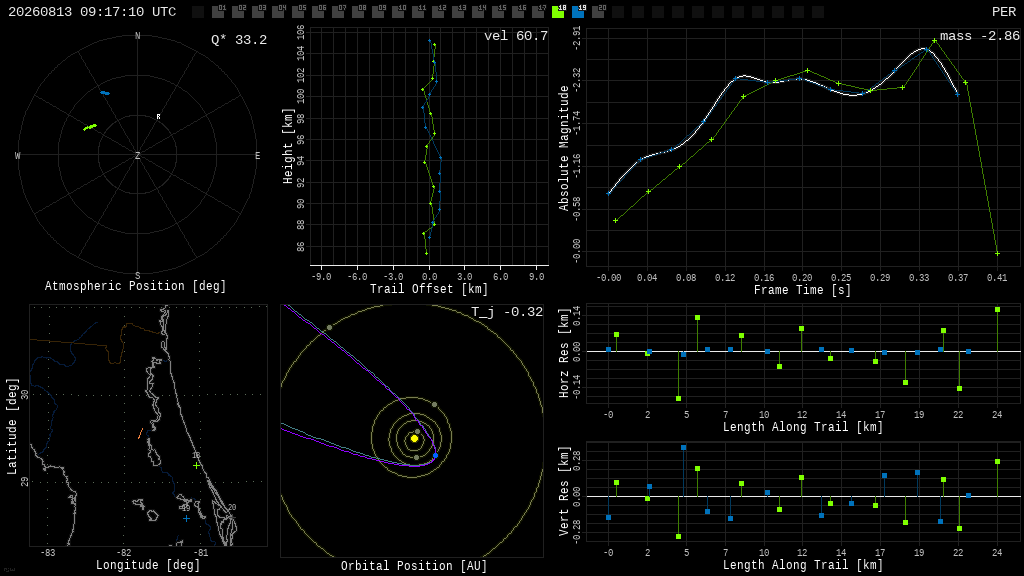
Task: Click the UTC timestamp in the header
Action: pos(92,12)
